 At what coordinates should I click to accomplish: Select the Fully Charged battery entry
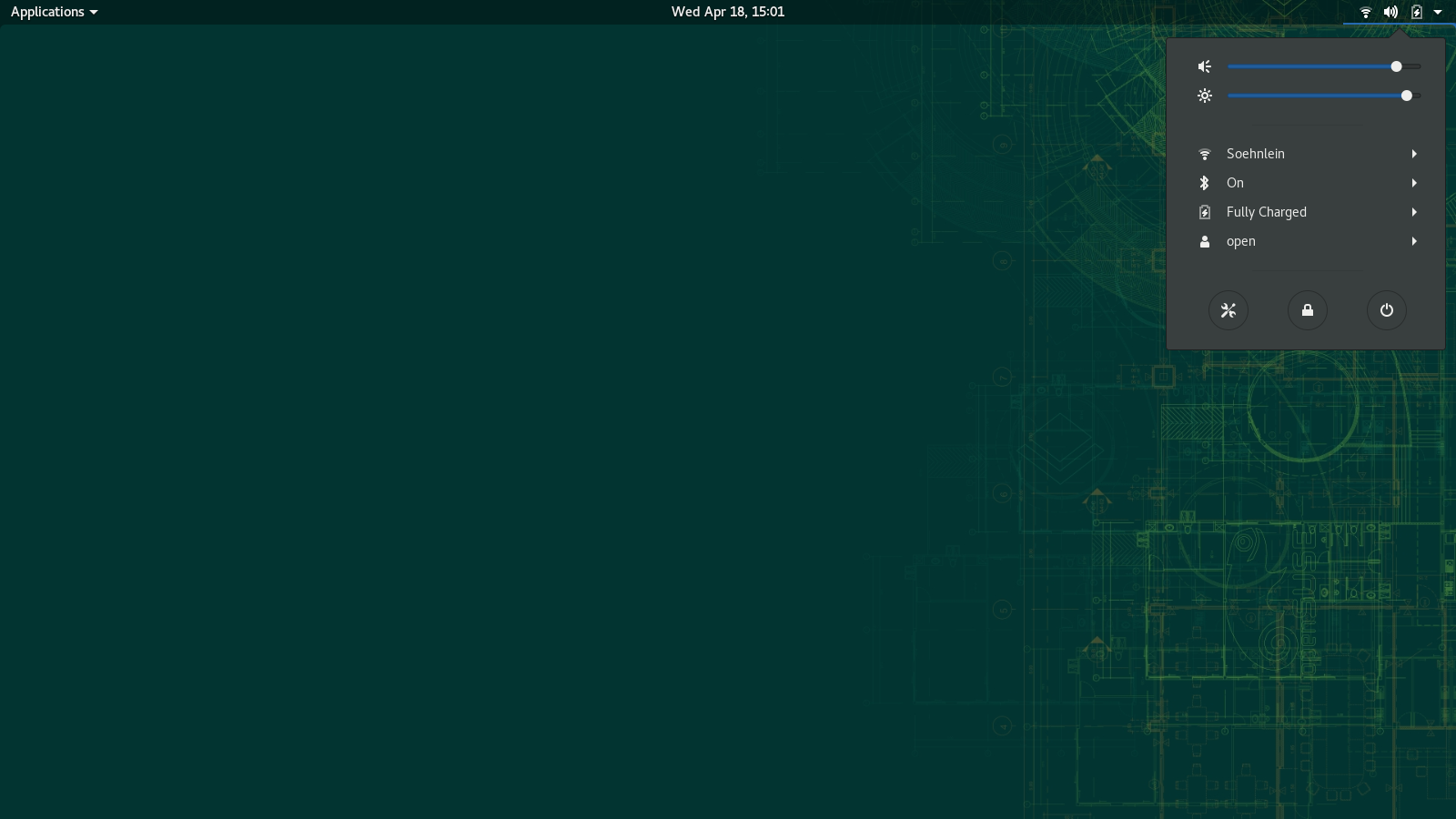(1266, 212)
